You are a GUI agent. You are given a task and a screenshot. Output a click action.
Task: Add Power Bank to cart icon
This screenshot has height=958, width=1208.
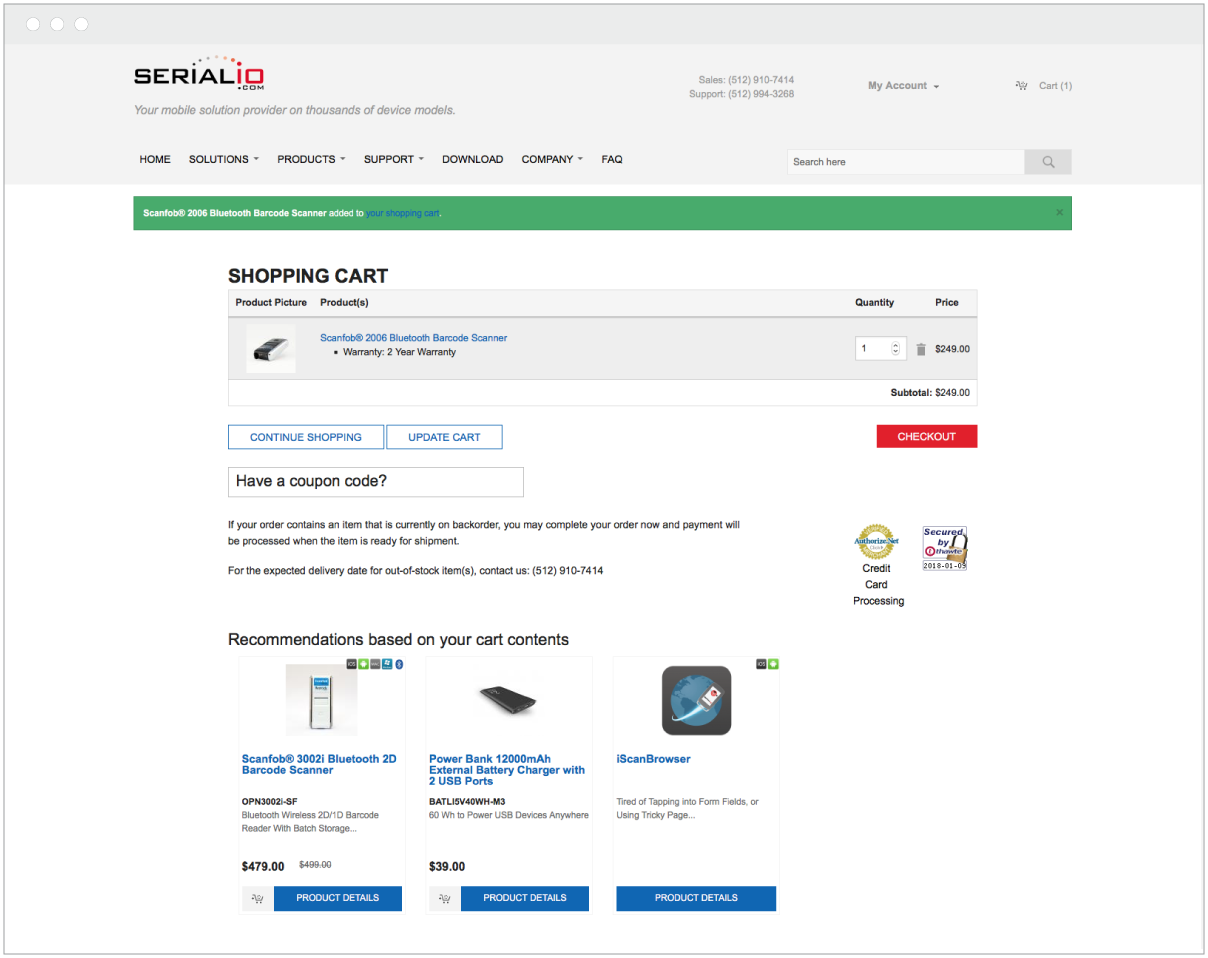pyautogui.click(x=444, y=898)
